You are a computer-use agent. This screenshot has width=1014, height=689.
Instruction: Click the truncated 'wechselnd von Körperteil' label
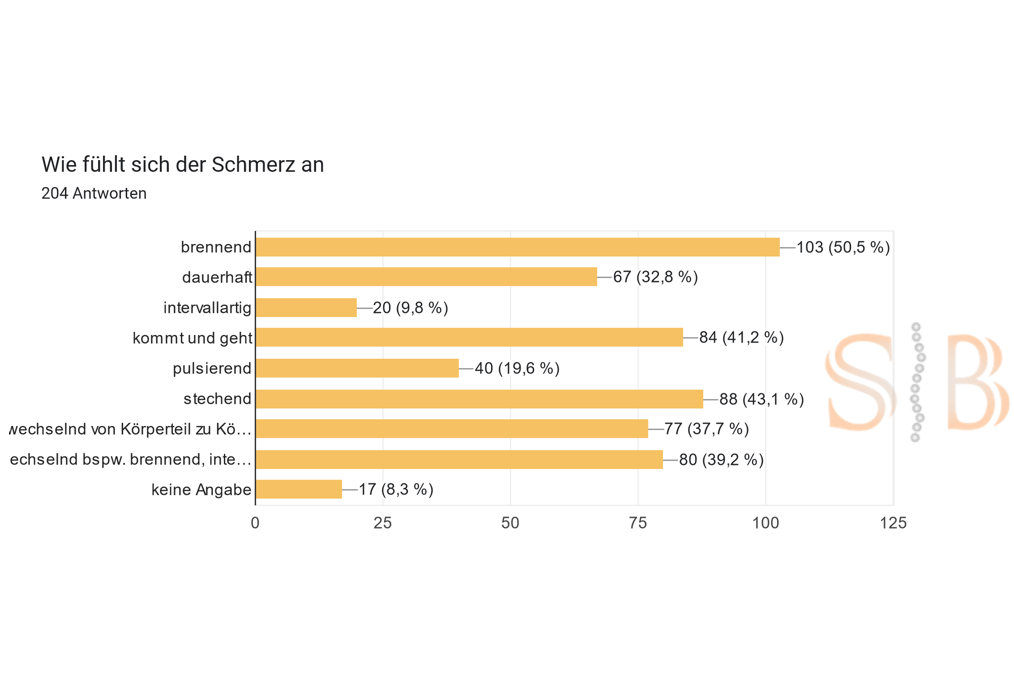(129, 429)
